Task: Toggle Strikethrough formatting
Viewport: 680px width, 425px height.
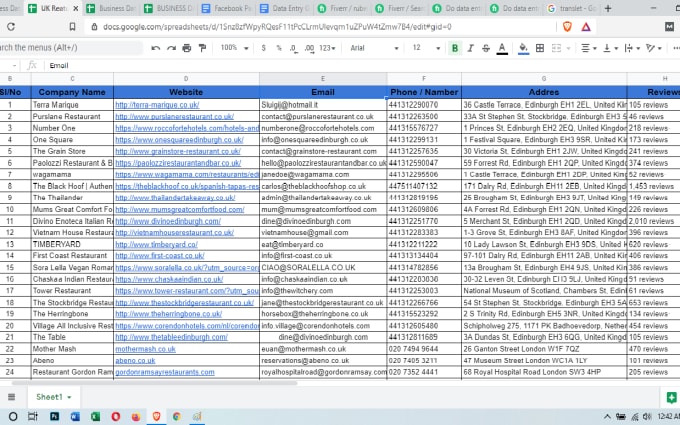Action: 486,48
